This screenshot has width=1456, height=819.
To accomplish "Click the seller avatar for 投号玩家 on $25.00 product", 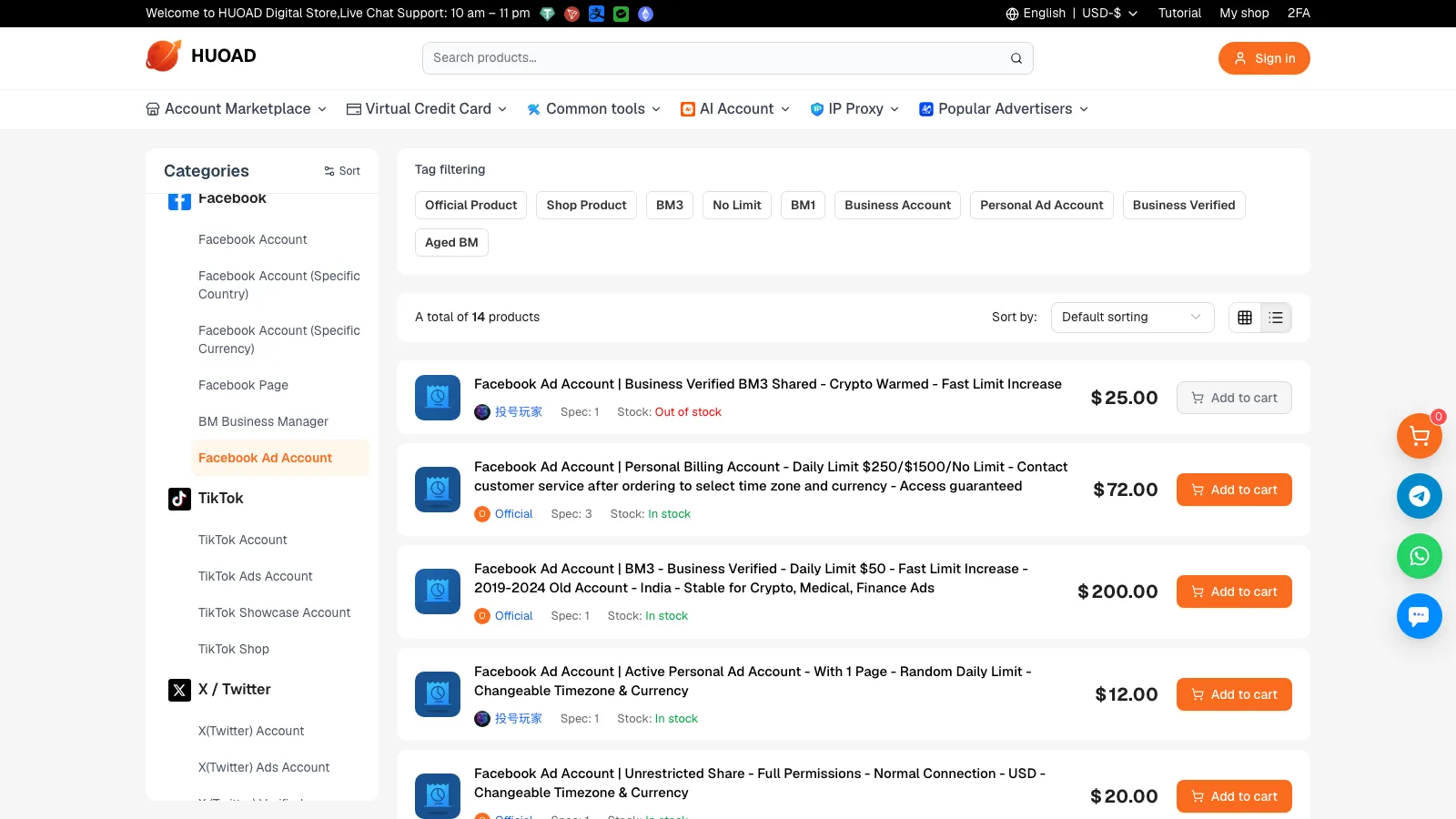I will [x=482, y=412].
